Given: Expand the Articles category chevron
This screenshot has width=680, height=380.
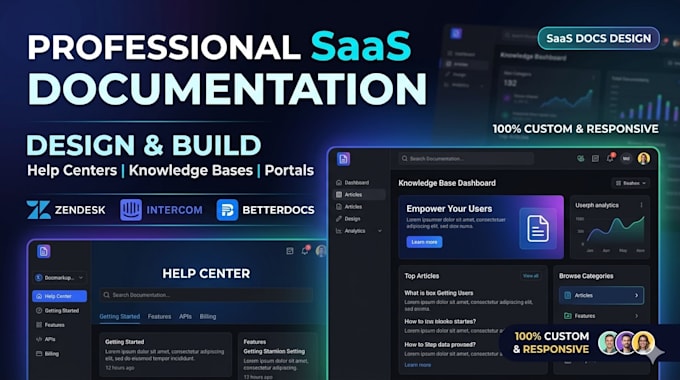Looking at the screenshot, I should pyautogui.click(x=637, y=295).
